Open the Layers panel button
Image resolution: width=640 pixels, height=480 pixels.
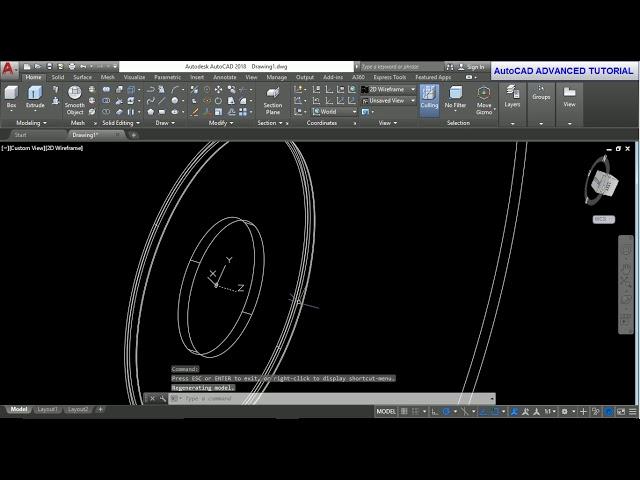512,96
